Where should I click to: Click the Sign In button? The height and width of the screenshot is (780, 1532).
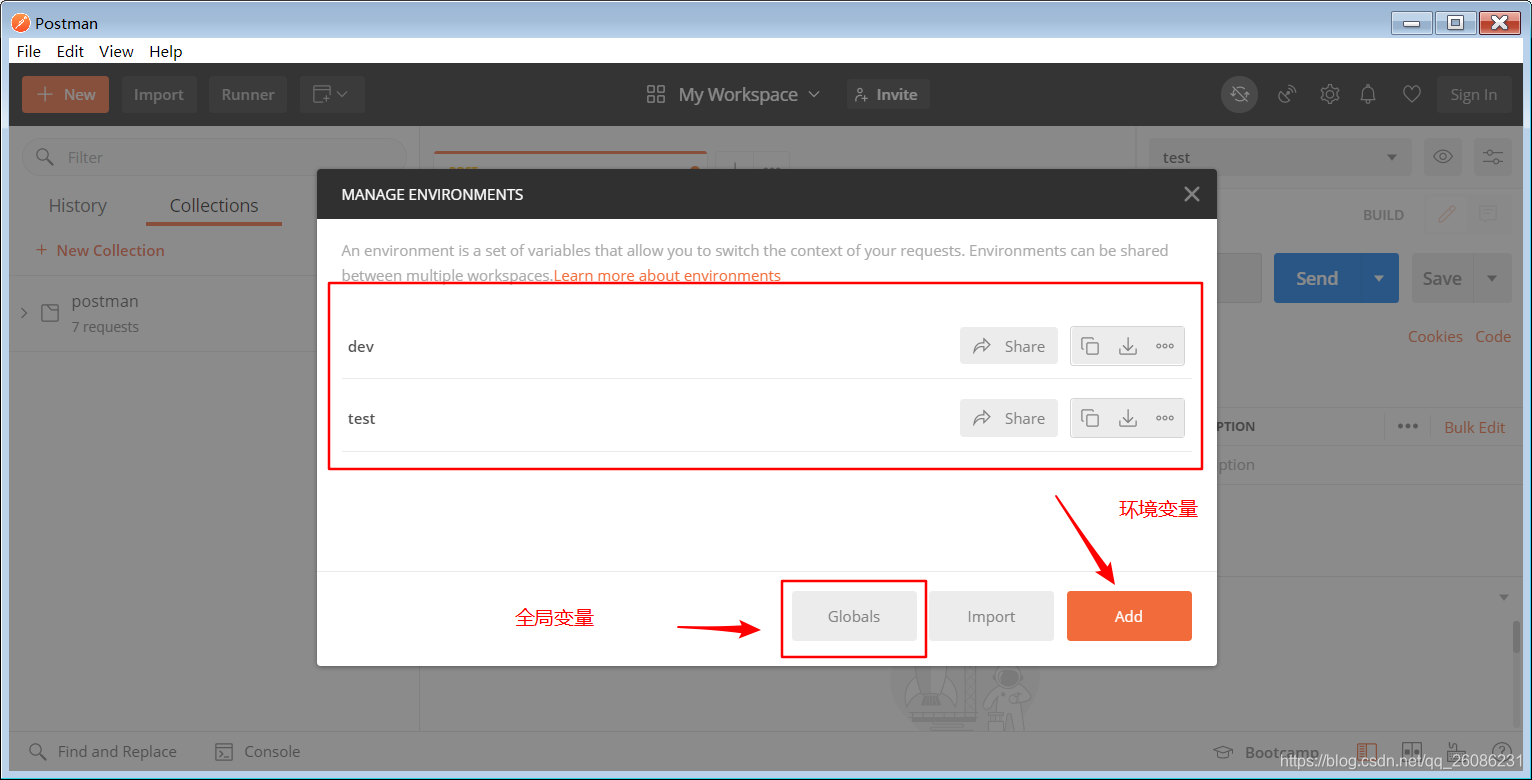(x=1474, y=95)
